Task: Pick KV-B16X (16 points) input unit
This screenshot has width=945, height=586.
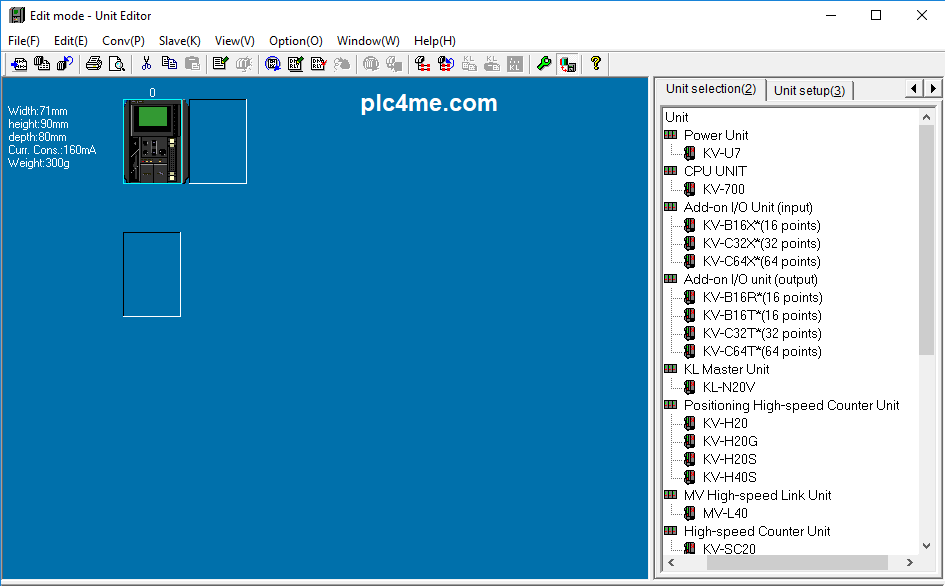Action: (761, 225)
